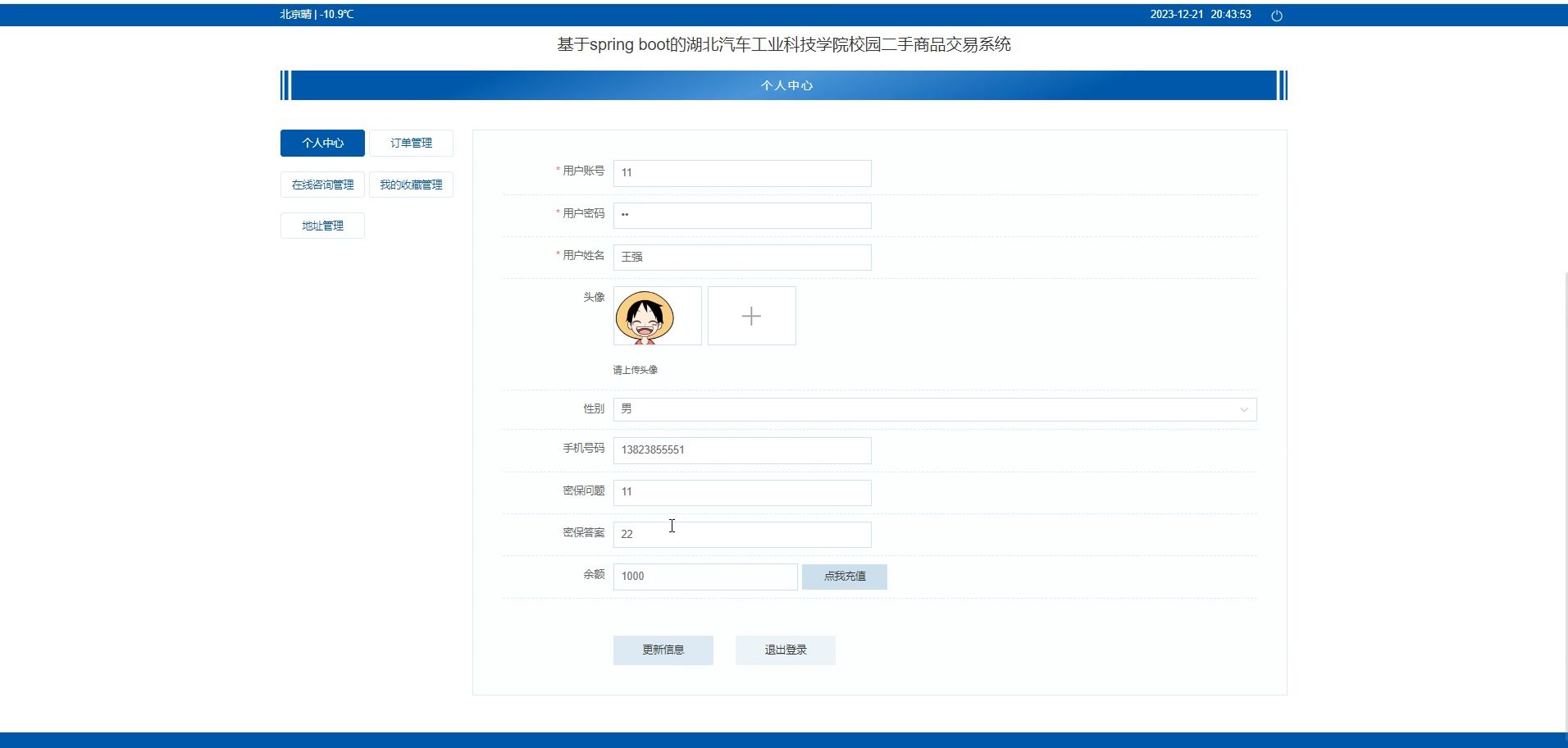
Task: Switch to 在线咨询管理 tab
Action: coord(322,185)
